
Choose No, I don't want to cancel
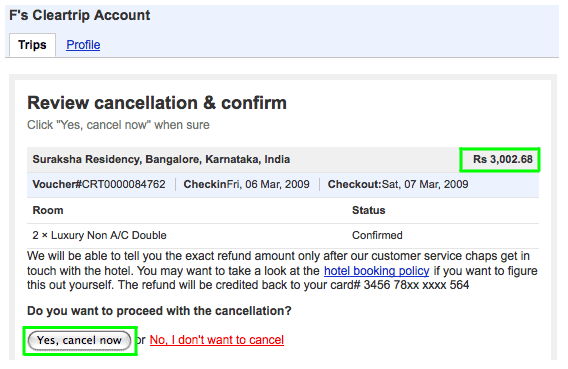[x=217, y=340]
